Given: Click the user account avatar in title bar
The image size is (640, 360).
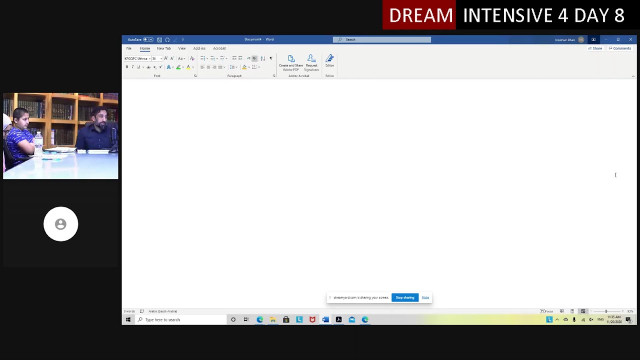Looking at the screenshot, I should [581, 40].
